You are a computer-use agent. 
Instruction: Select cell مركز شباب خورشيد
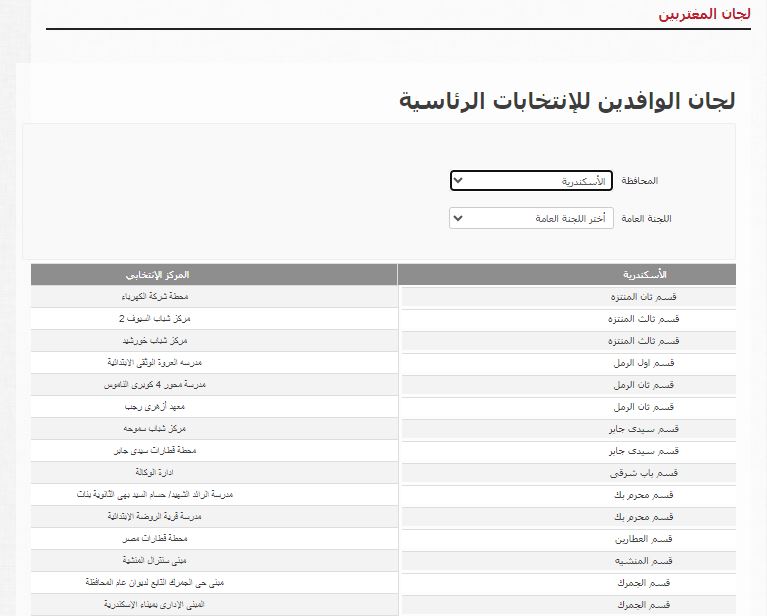214,341
